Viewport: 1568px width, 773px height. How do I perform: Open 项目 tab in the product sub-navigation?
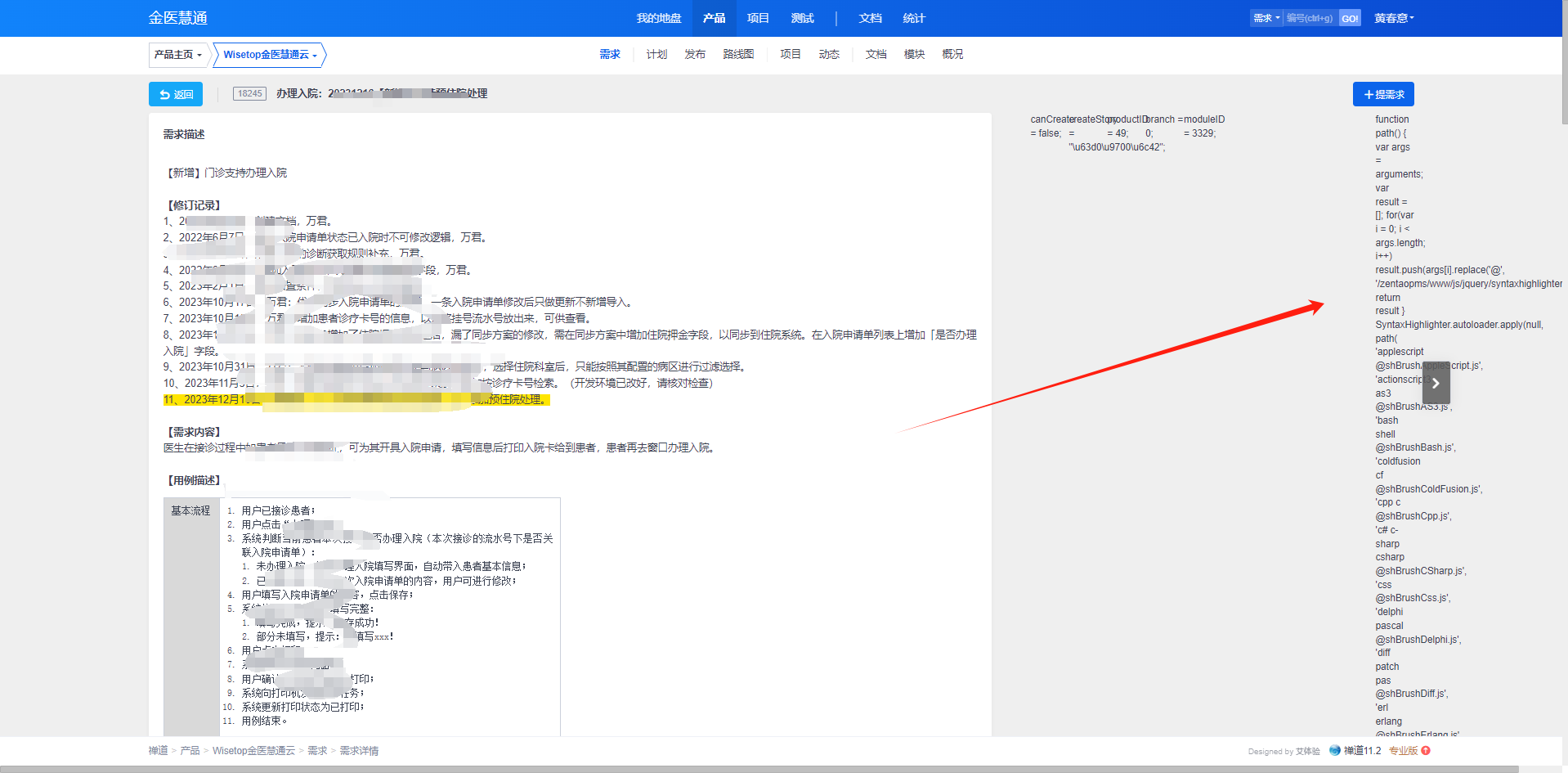click(791, 54)
